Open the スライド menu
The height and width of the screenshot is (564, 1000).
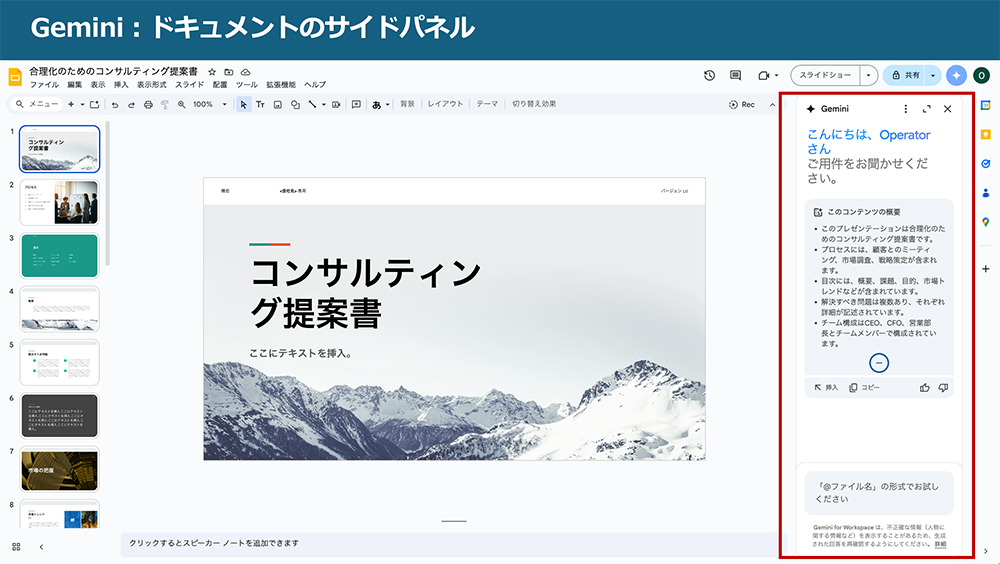pyautogui.click(x=189, y=85)
